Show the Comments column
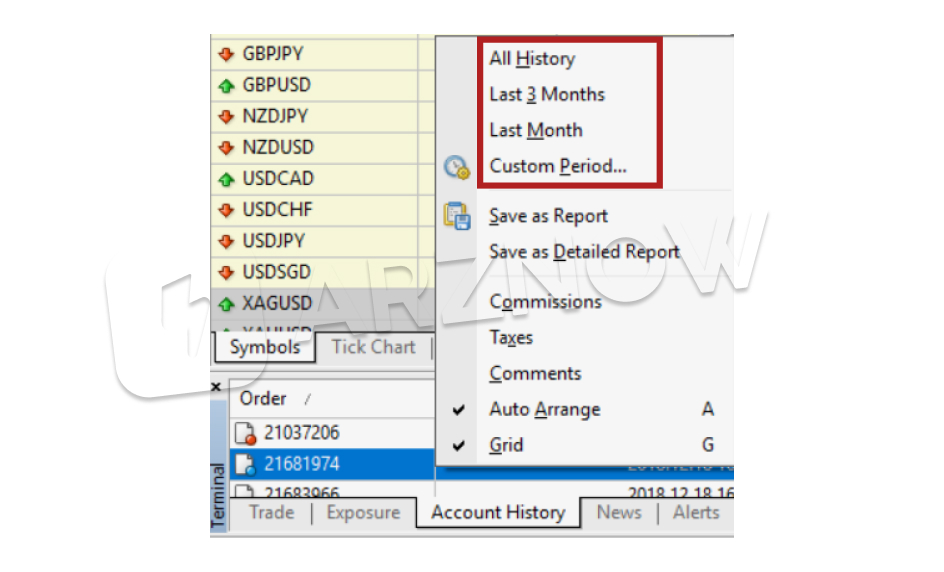Viewport: 944px width, 572px height. 535,374
